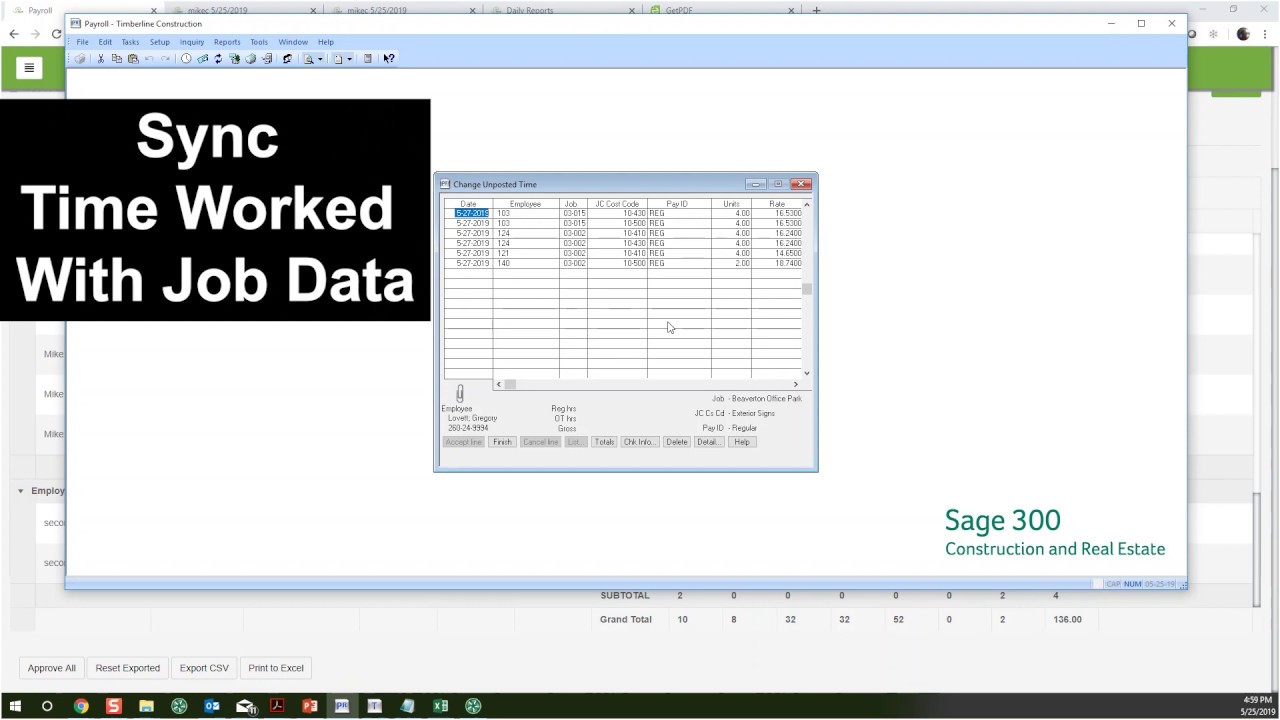
Task: Click the Delete button in dialog
Action: coord(677,442)
